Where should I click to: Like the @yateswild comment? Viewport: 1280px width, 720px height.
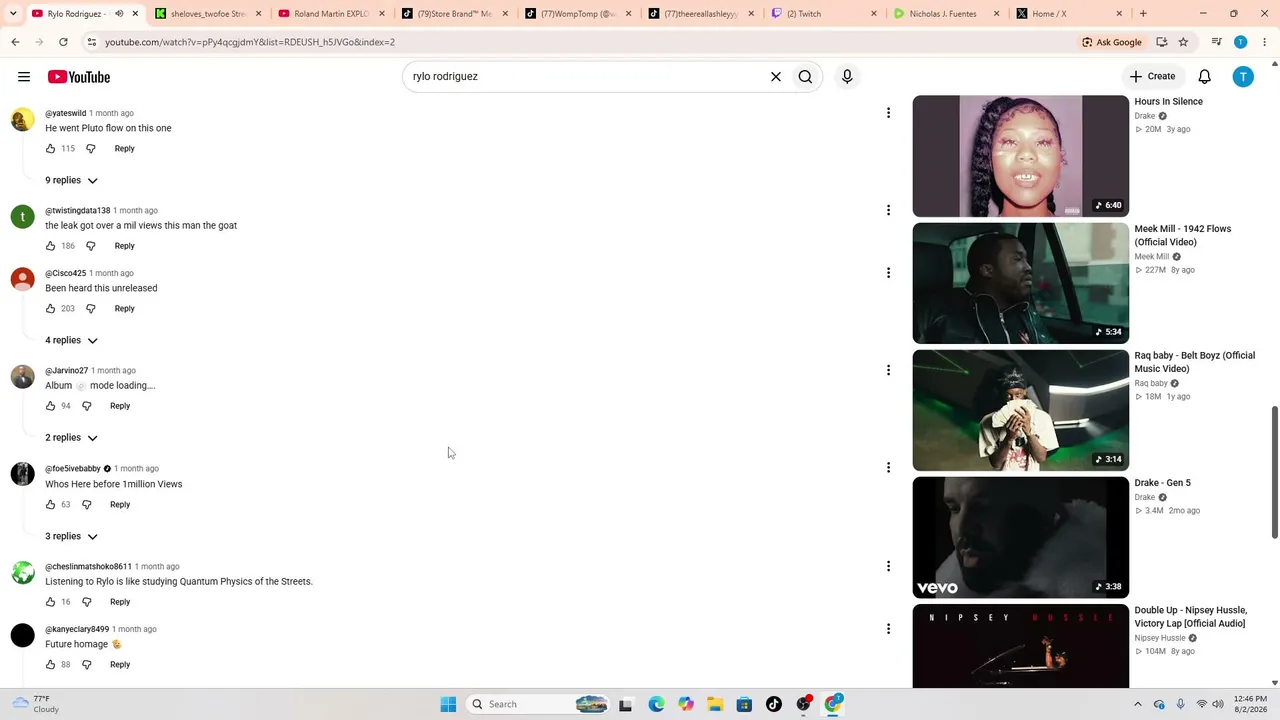(50, 149)
